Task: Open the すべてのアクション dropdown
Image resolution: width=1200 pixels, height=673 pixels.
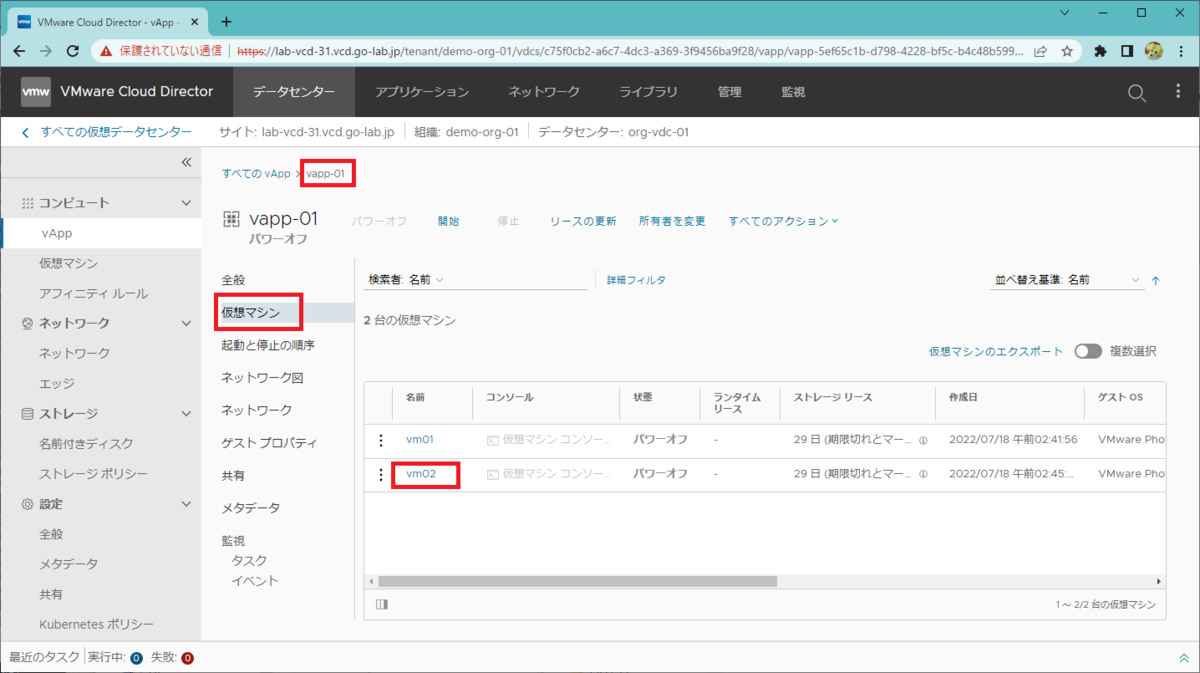Action: (783, 221)
